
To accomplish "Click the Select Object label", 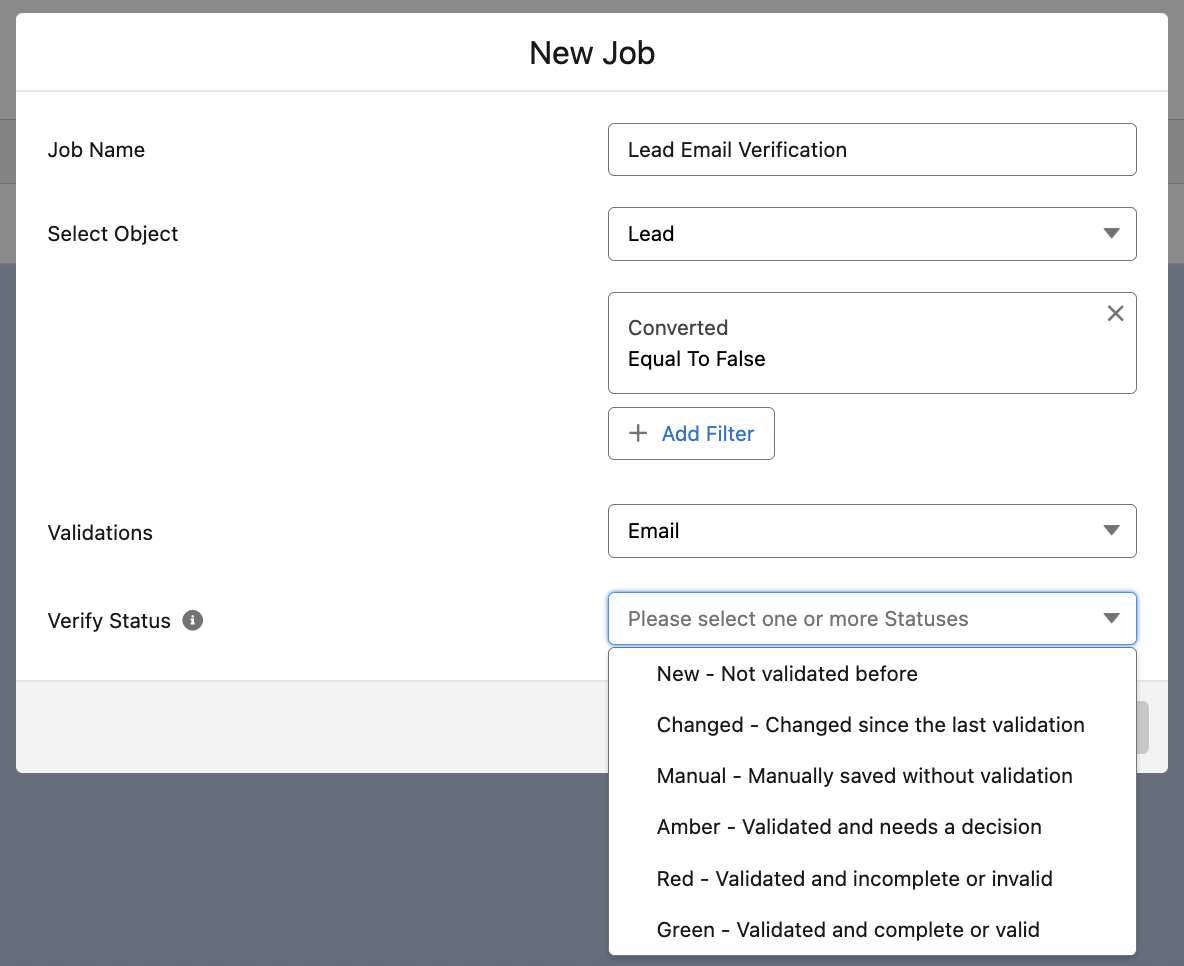I will pyautogui.click(x=113, y=234).
